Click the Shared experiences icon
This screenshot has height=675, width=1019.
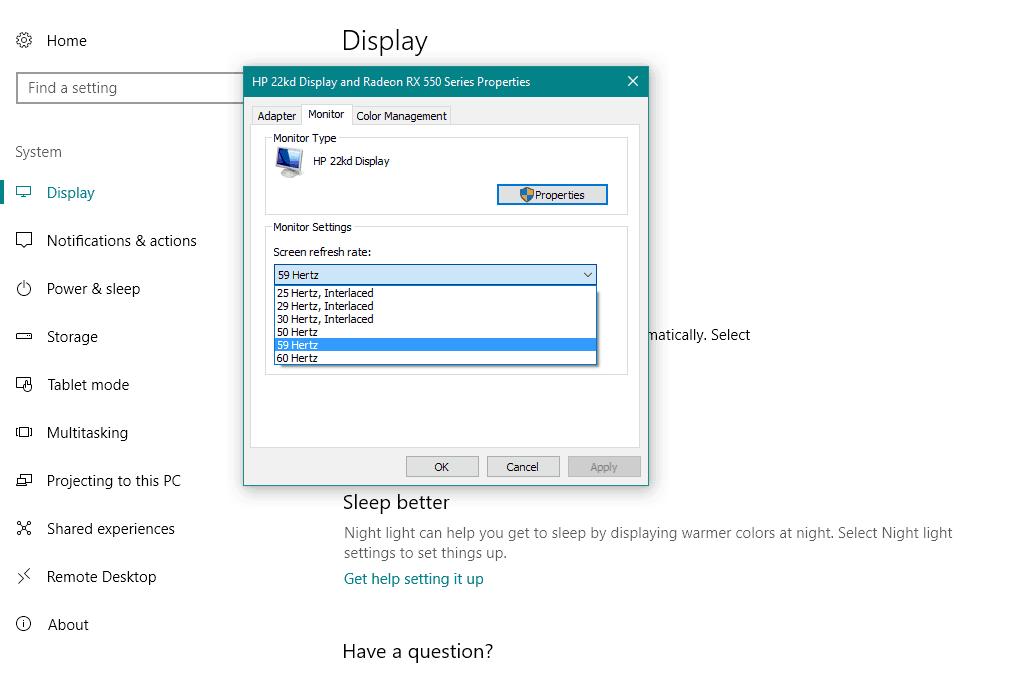[24, 528]
